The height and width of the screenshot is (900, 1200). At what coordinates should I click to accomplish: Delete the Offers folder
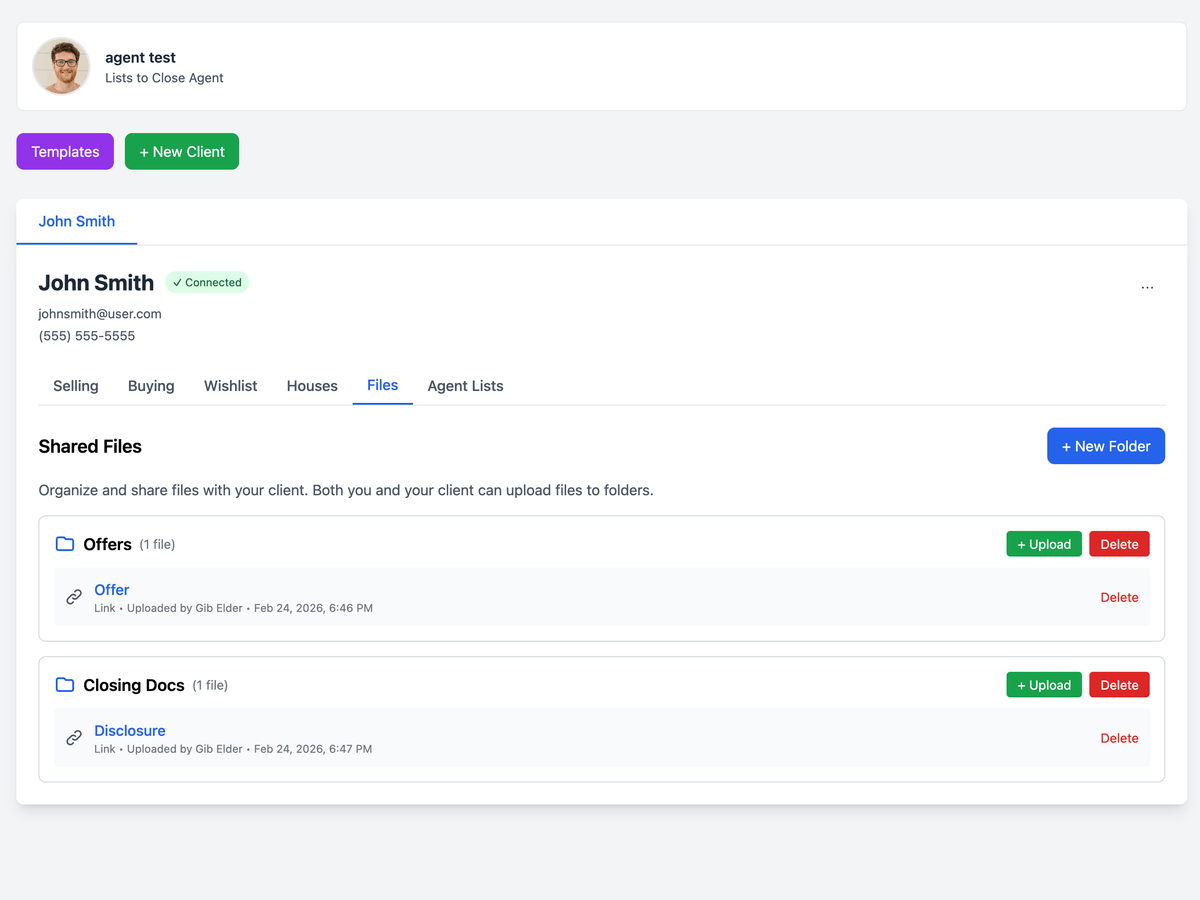tap(1119, 544)
